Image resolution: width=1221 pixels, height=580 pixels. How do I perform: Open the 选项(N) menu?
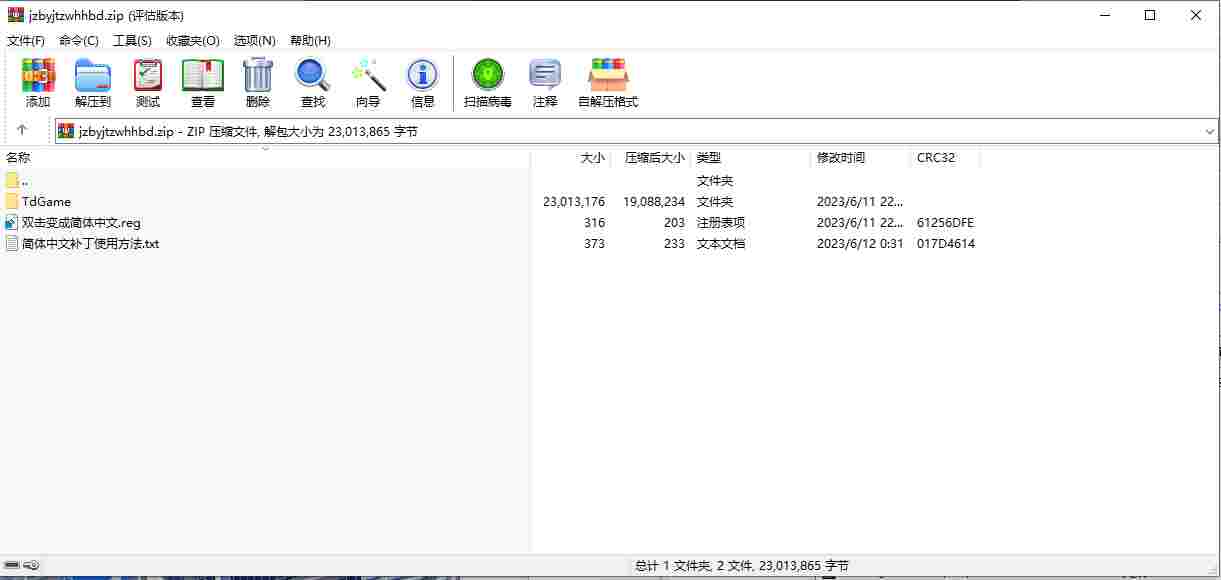pos(254,40)
